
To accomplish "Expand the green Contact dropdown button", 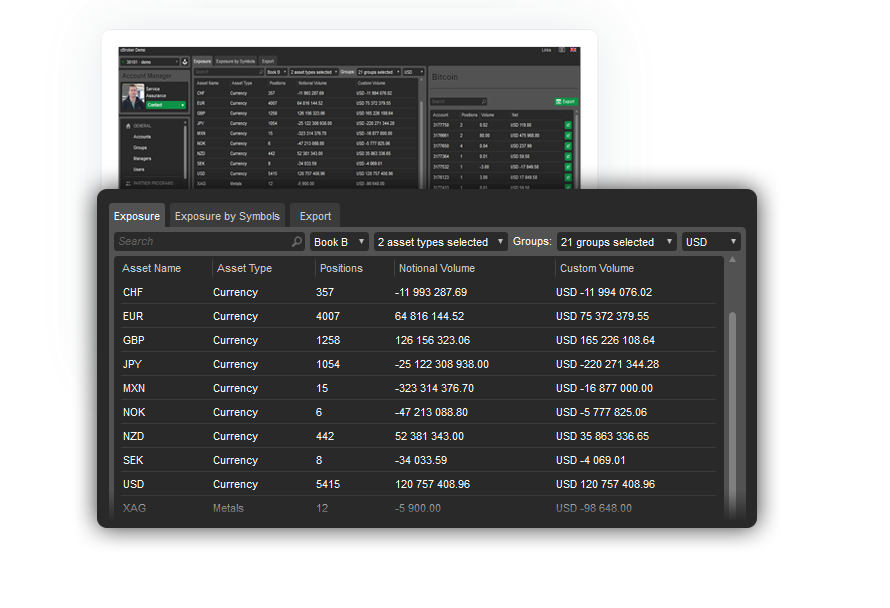I will pos(166,105).
